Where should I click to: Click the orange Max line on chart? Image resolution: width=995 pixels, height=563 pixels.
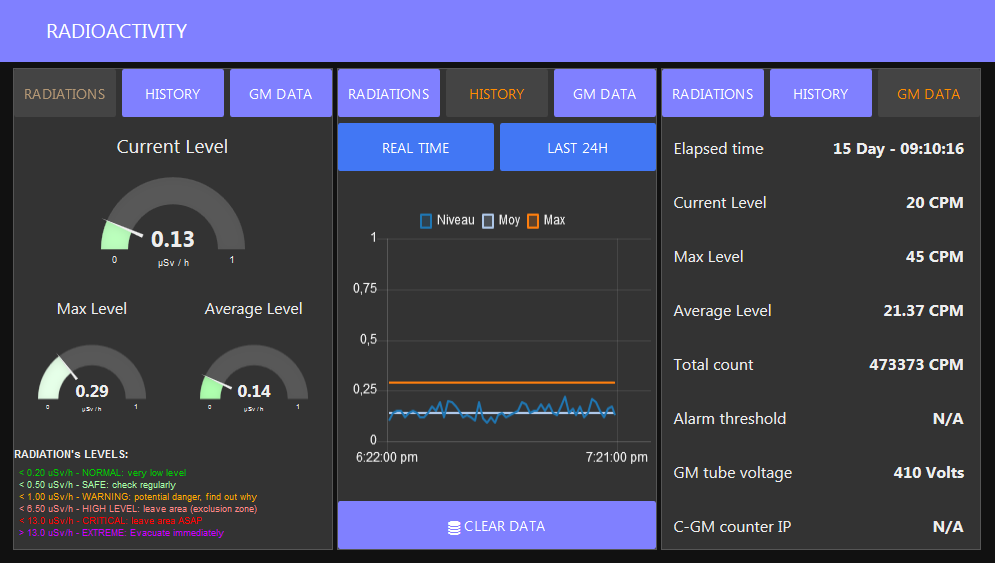tap(501, 383)
